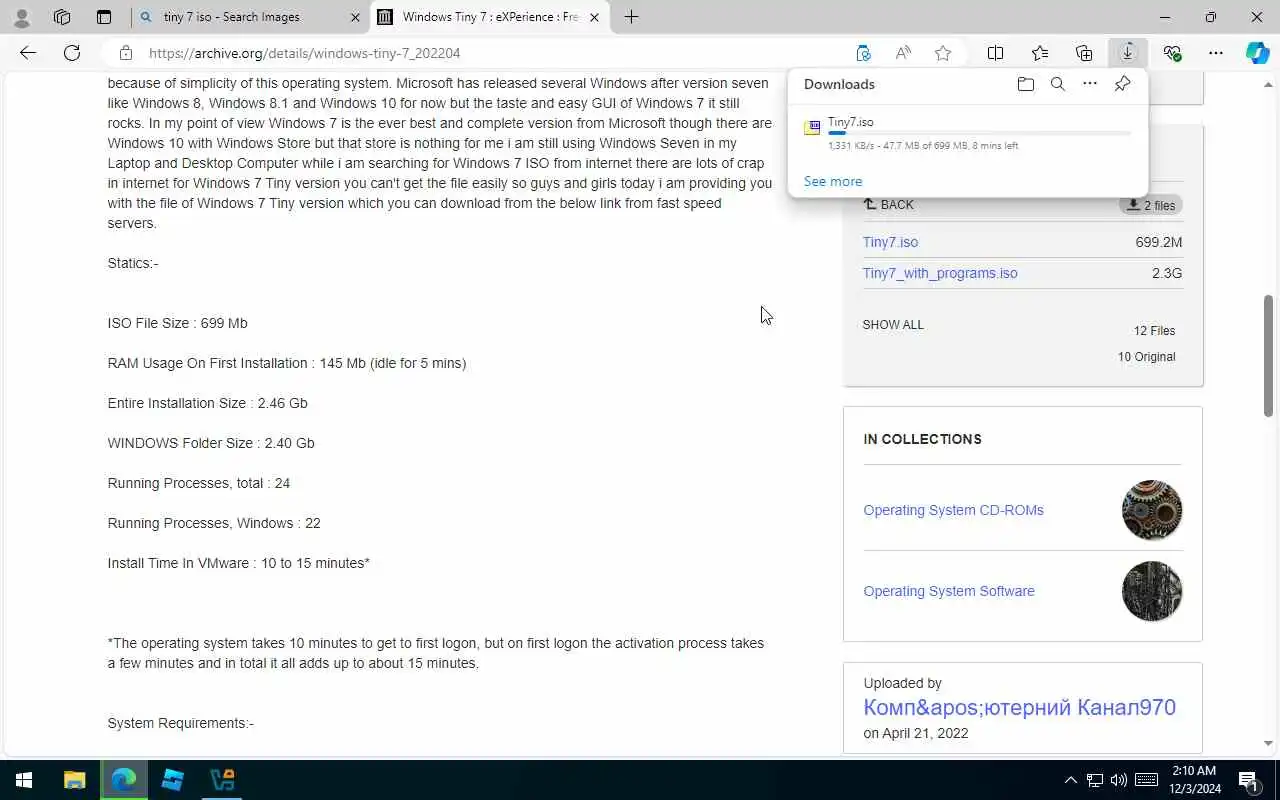Open the Copilot sidebar icon
The image size is (1280, 800).
tap(1258, 53)
